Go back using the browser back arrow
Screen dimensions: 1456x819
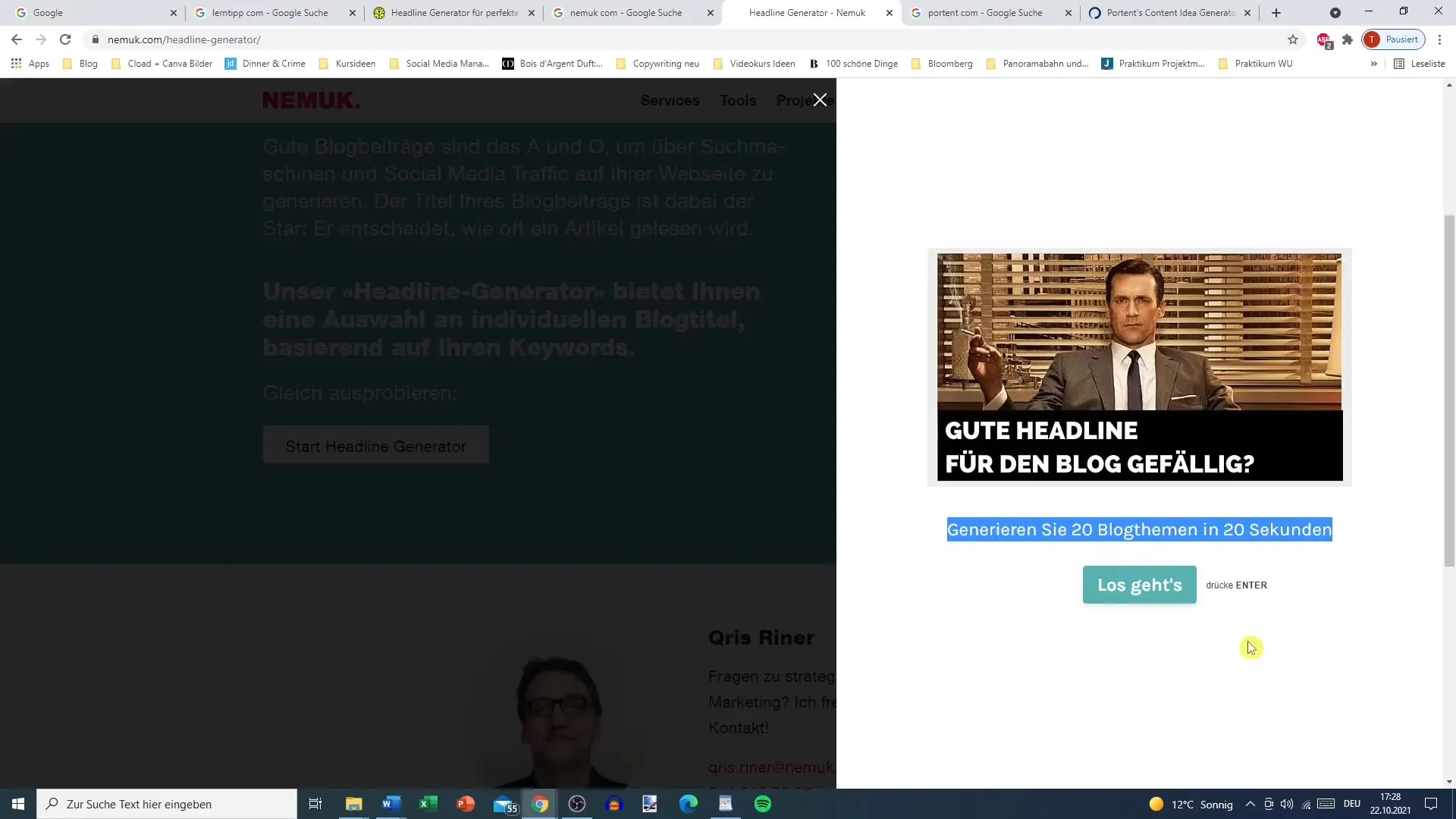pos(17,39)
